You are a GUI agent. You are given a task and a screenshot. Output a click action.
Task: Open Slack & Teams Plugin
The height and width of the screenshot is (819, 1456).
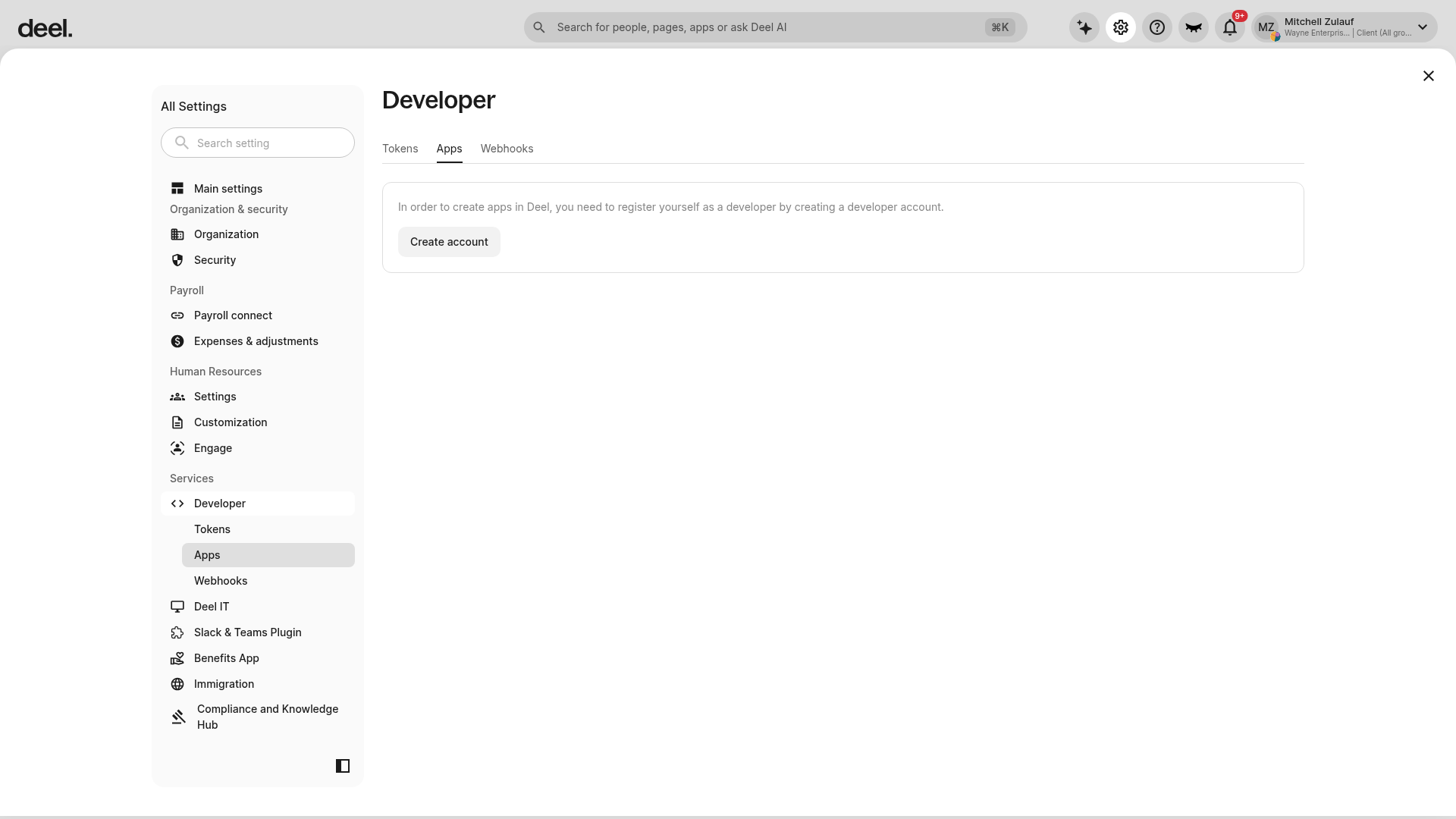(258, 632)
